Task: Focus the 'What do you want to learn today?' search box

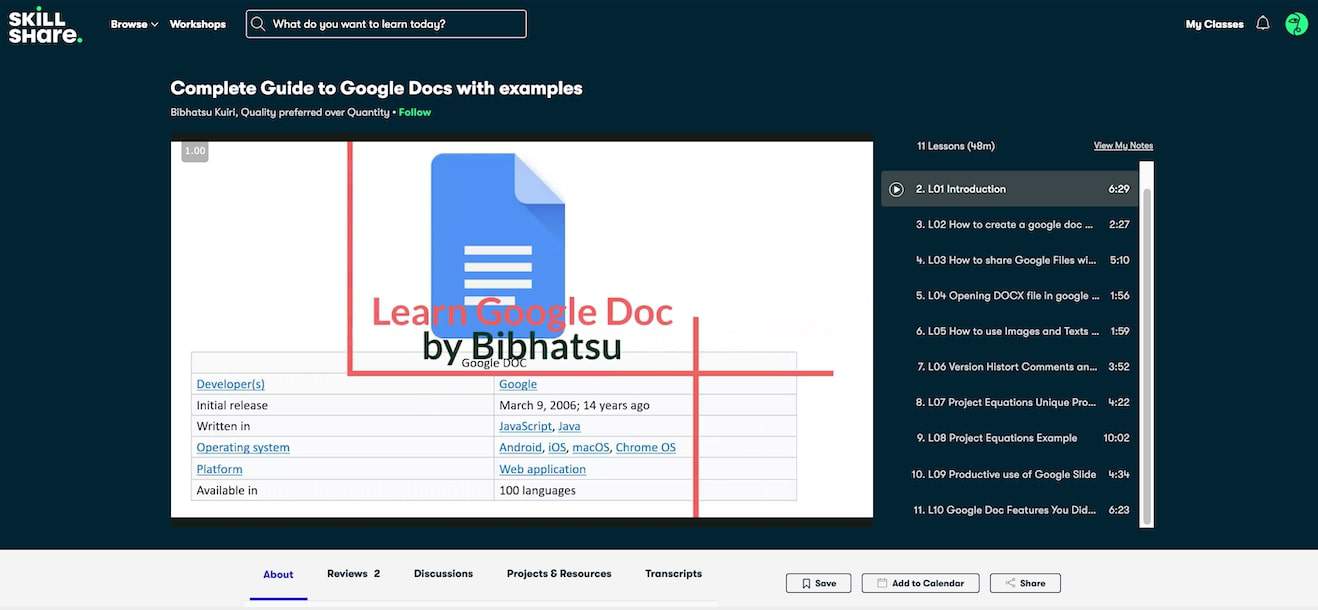Action: click(386, 24)
